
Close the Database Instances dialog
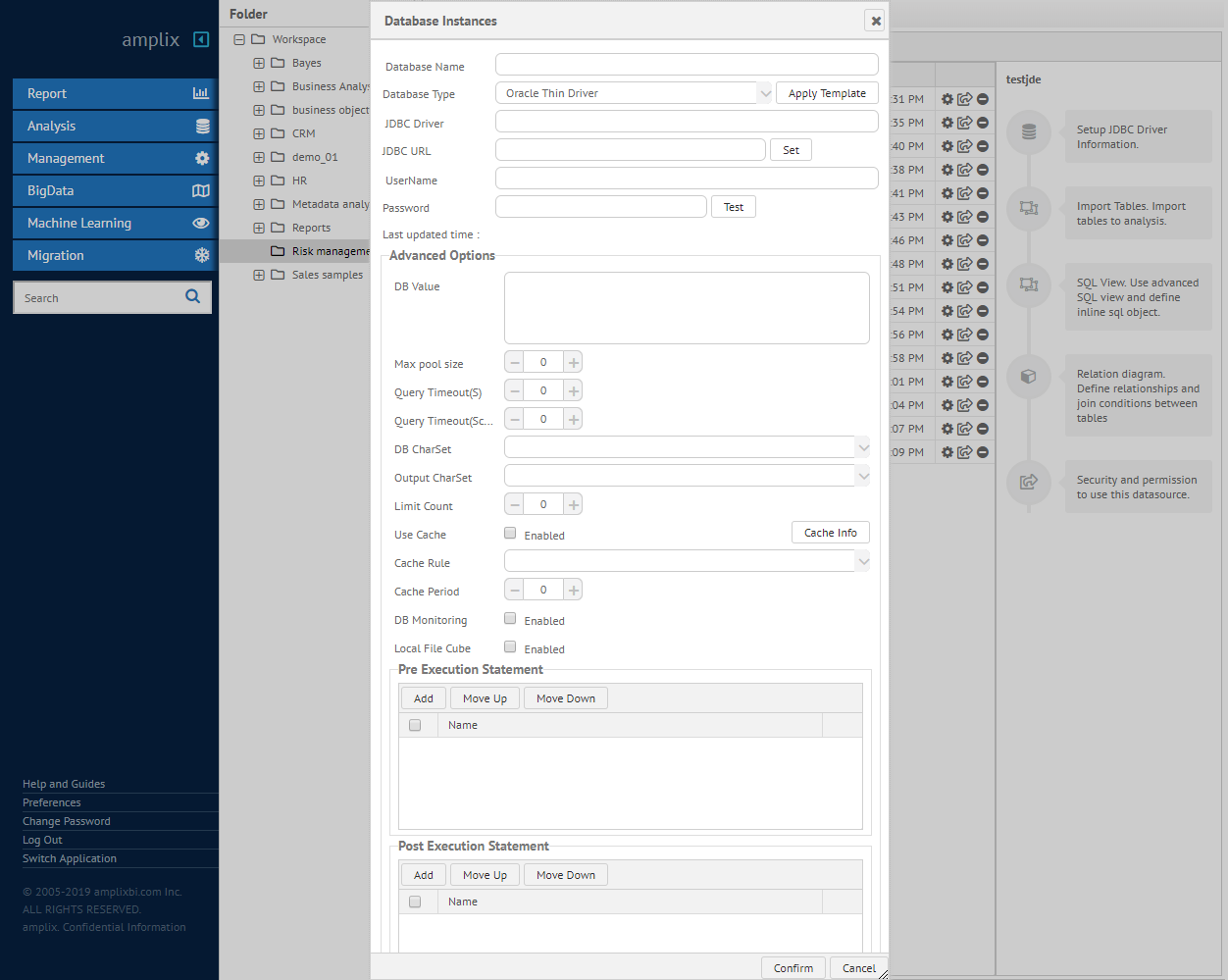point(876,21)
